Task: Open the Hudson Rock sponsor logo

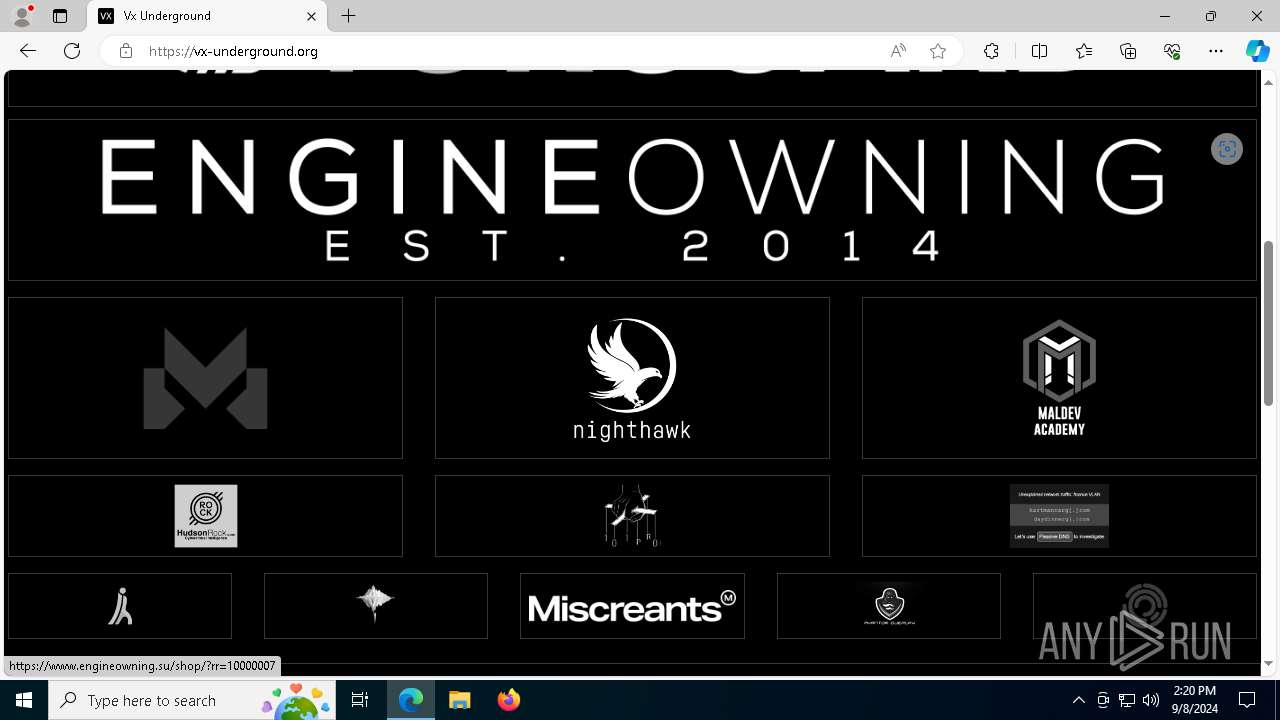Action: pyautogui.click(x=205, y=516)
